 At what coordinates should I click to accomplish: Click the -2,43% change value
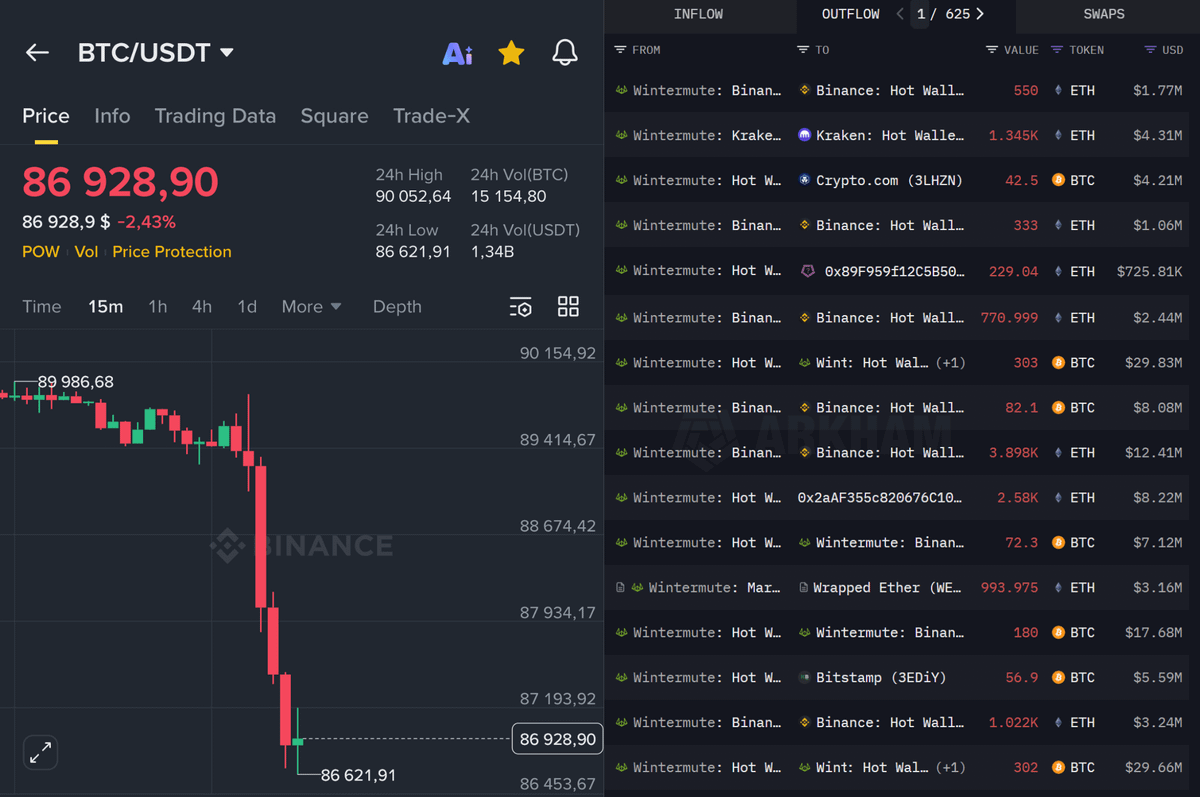(146, 222)
